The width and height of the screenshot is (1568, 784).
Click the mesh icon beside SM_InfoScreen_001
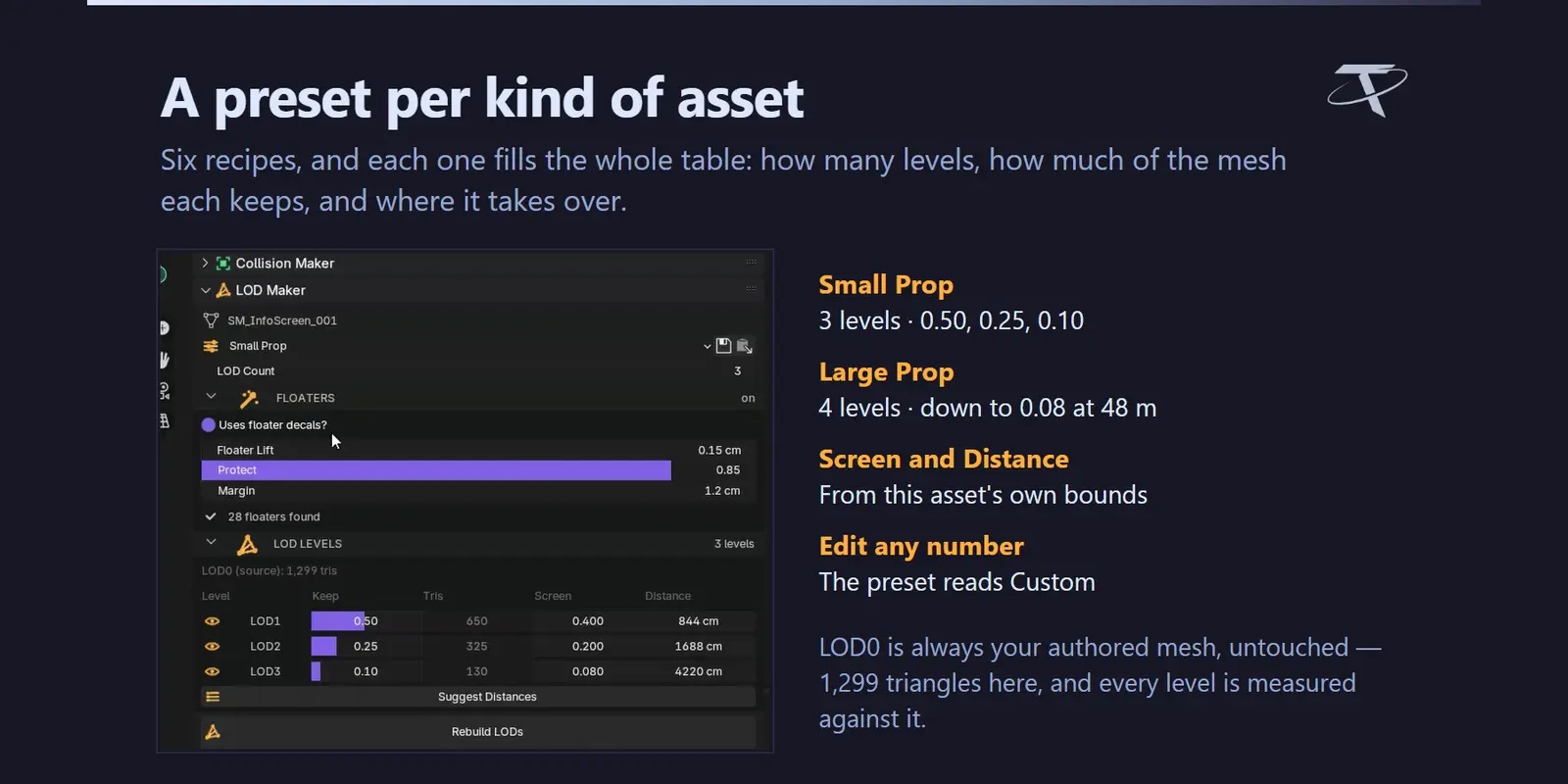click(211, 320)
